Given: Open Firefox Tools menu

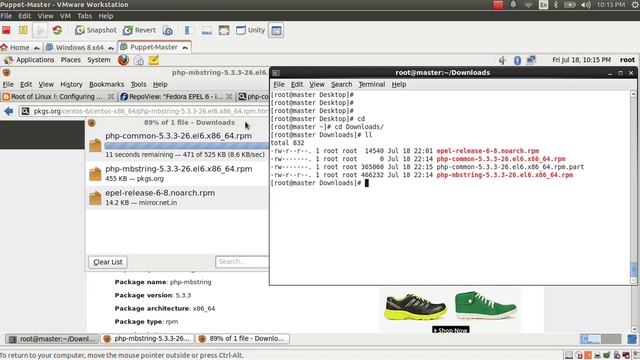Looking at the screenshot, I should (138, 84).
